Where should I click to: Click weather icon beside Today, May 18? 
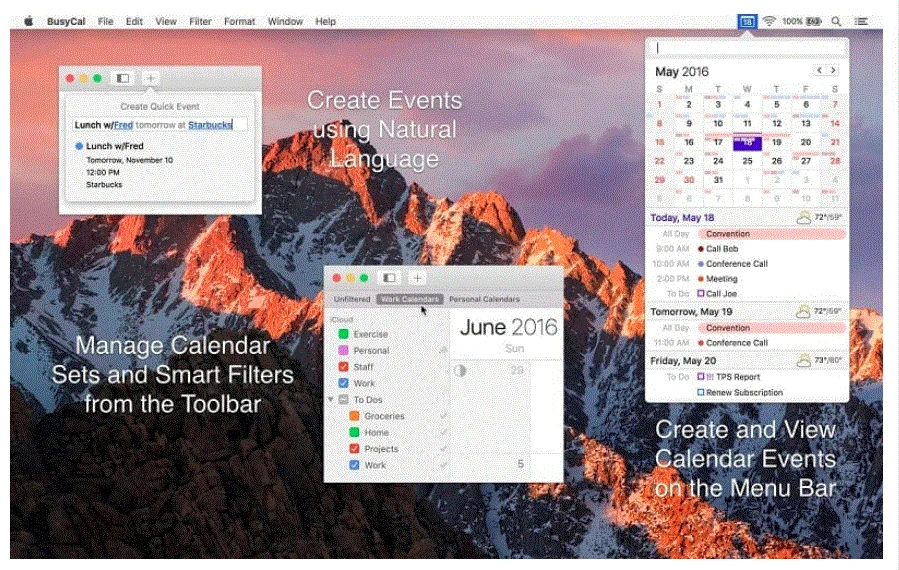(x=804, y=217)
